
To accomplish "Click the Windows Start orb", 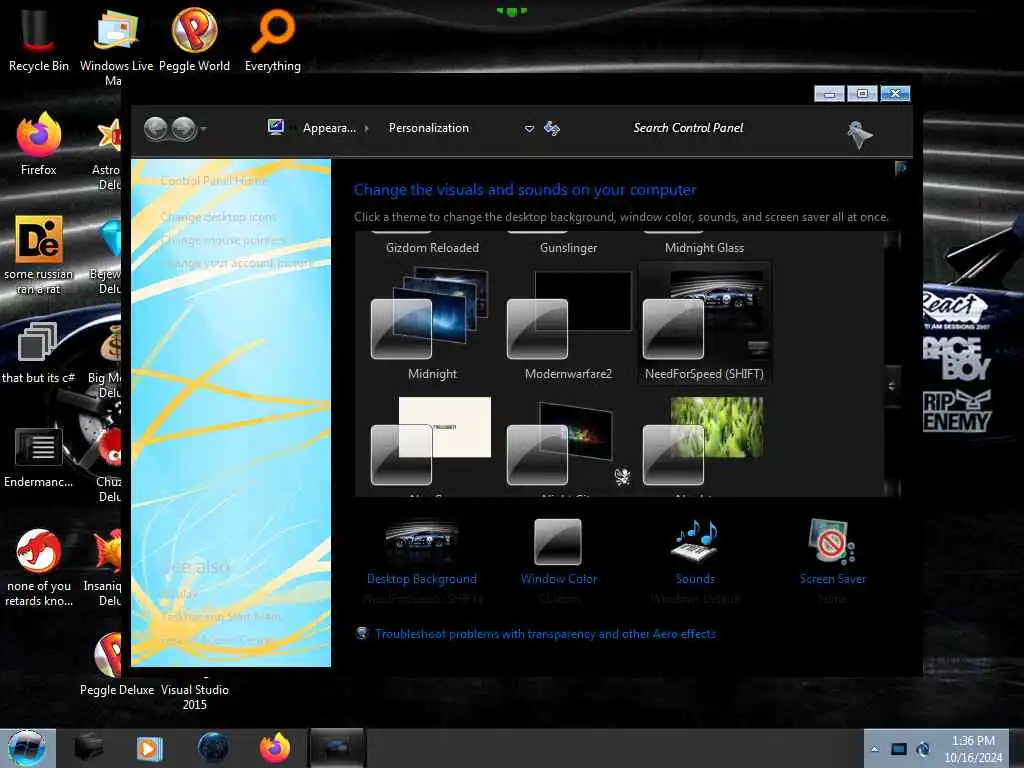I will click(27, 748).
